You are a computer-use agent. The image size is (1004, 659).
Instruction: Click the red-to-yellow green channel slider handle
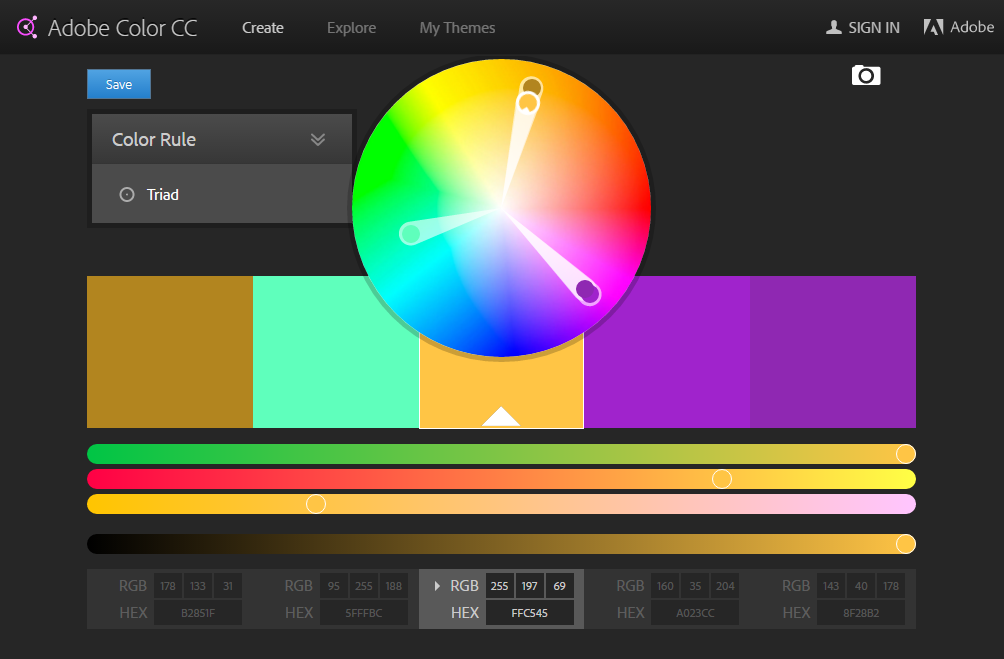(x=722, y=479)
